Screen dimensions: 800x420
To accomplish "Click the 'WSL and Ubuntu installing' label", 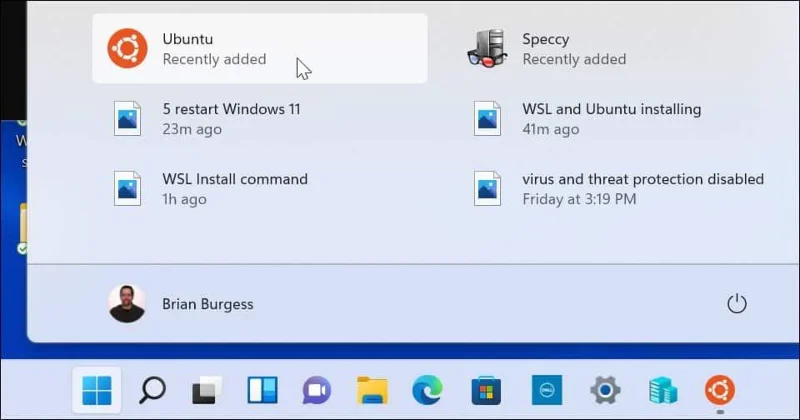I will [x=612, y=109].
